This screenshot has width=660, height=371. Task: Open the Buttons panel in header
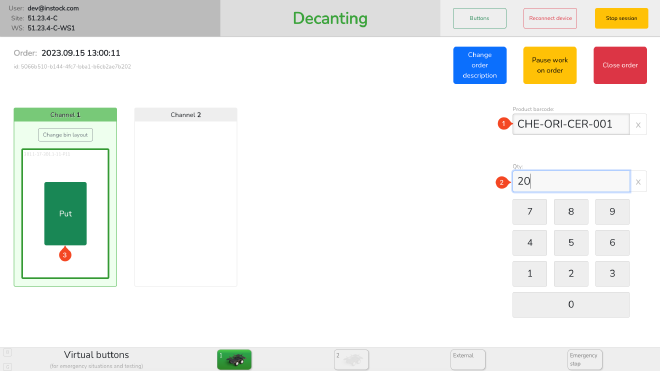480,18
